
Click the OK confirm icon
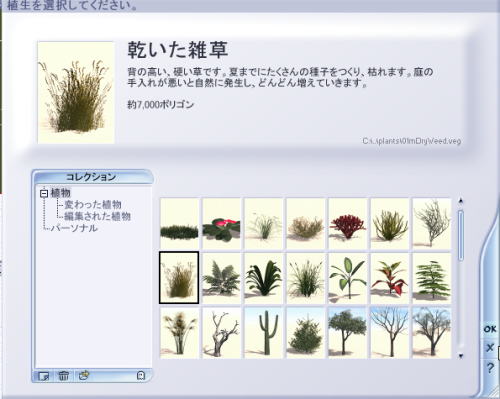pos(490,329)
